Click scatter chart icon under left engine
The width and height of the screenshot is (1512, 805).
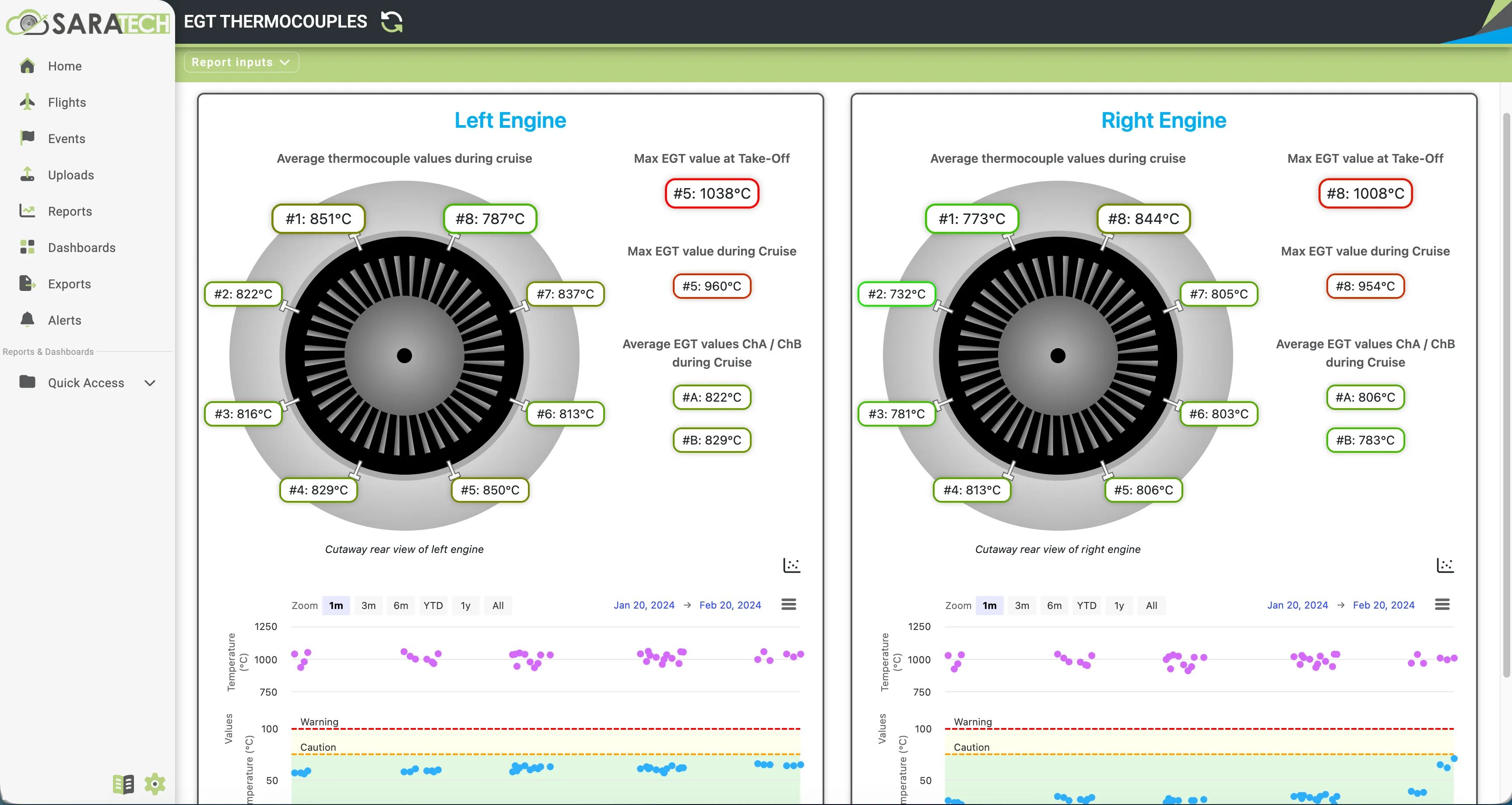(x=792, y=566)
